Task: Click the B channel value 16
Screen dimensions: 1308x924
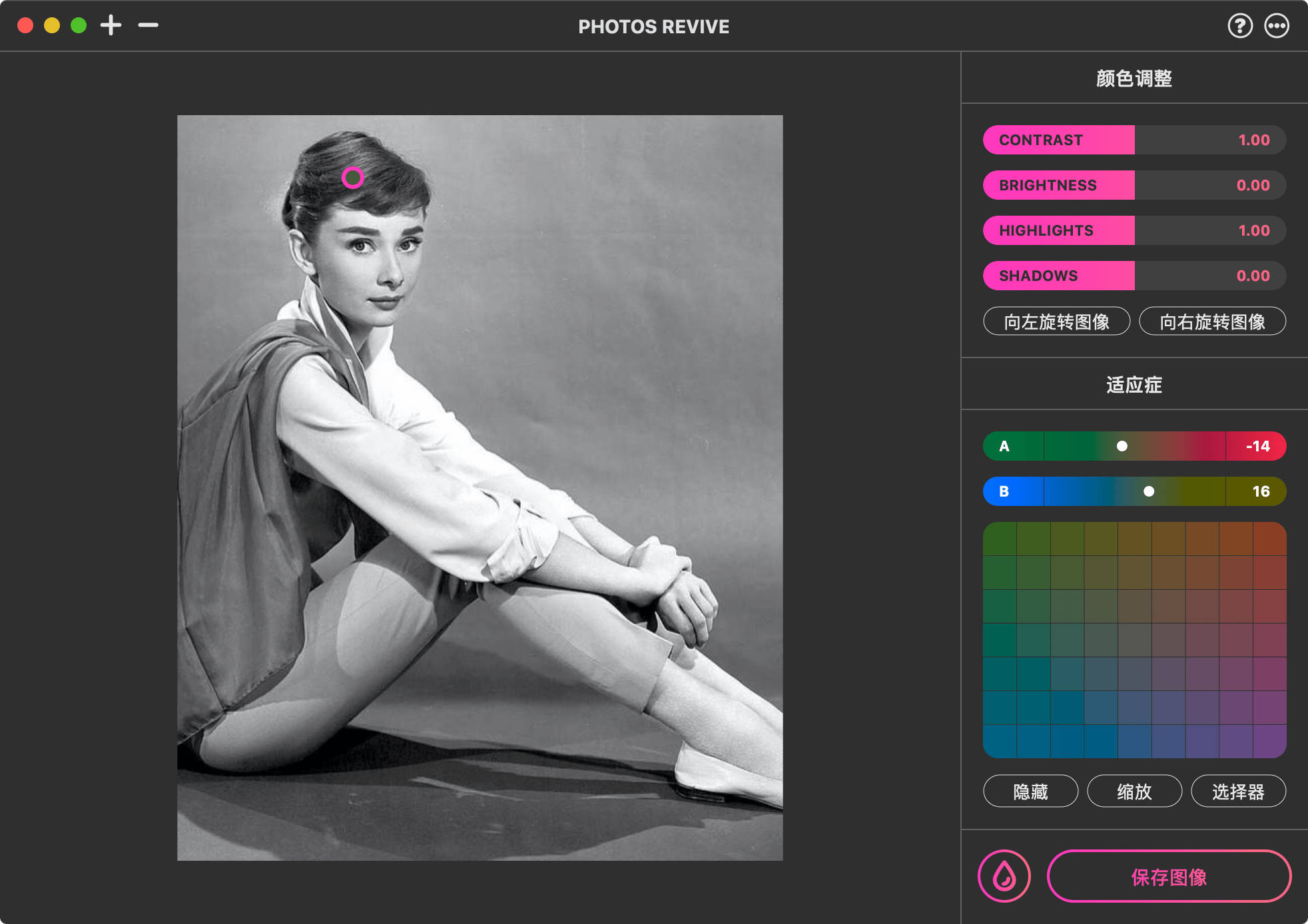Action: 1261,491
